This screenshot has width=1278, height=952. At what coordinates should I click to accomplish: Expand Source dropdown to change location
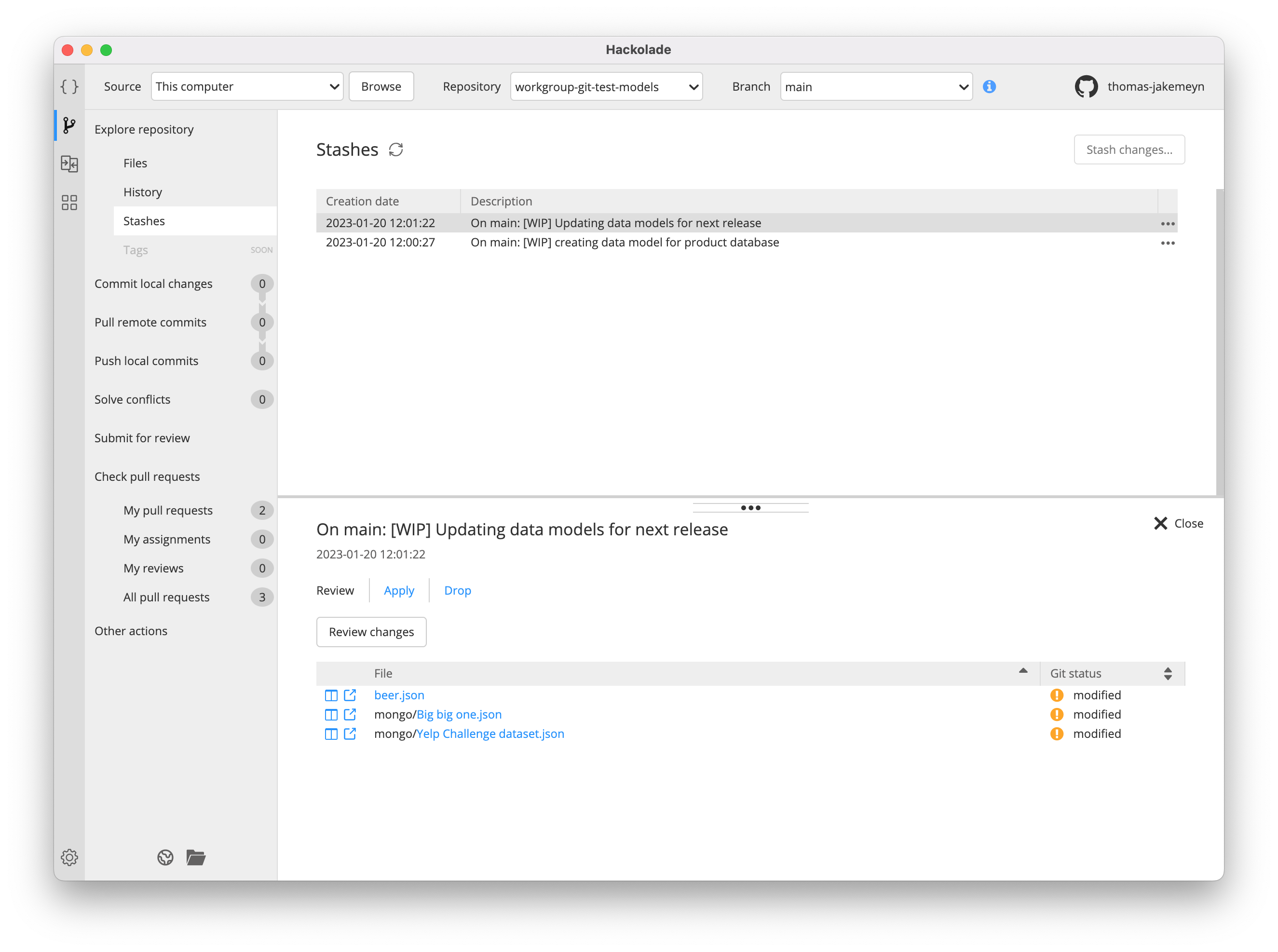[245, 86]
